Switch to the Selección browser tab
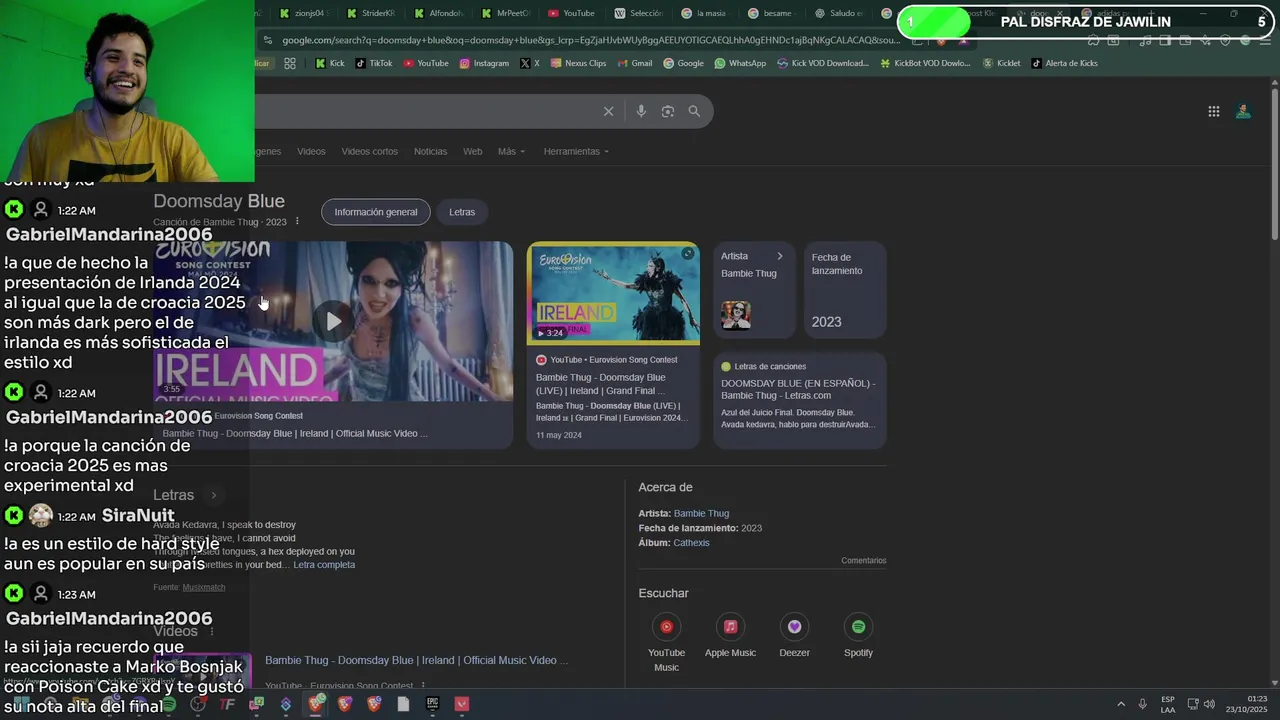 click(x=638, y=13)
